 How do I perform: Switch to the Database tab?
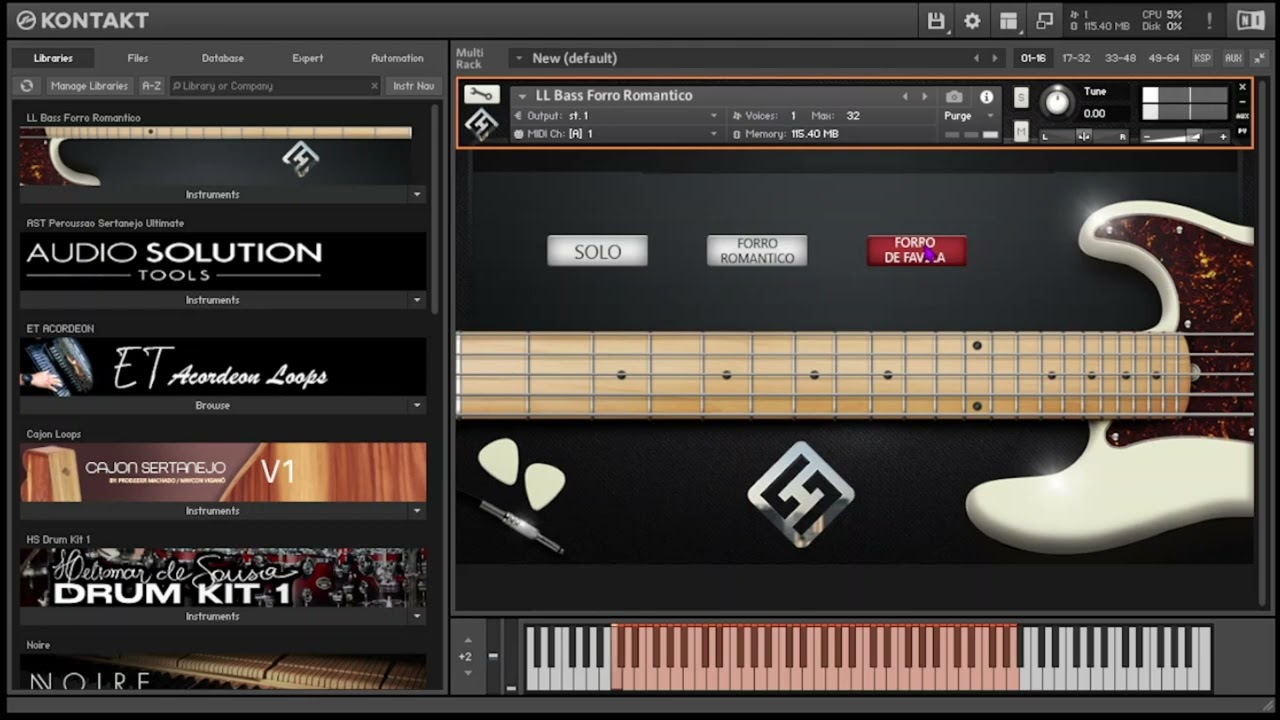(x=222, y=58)
